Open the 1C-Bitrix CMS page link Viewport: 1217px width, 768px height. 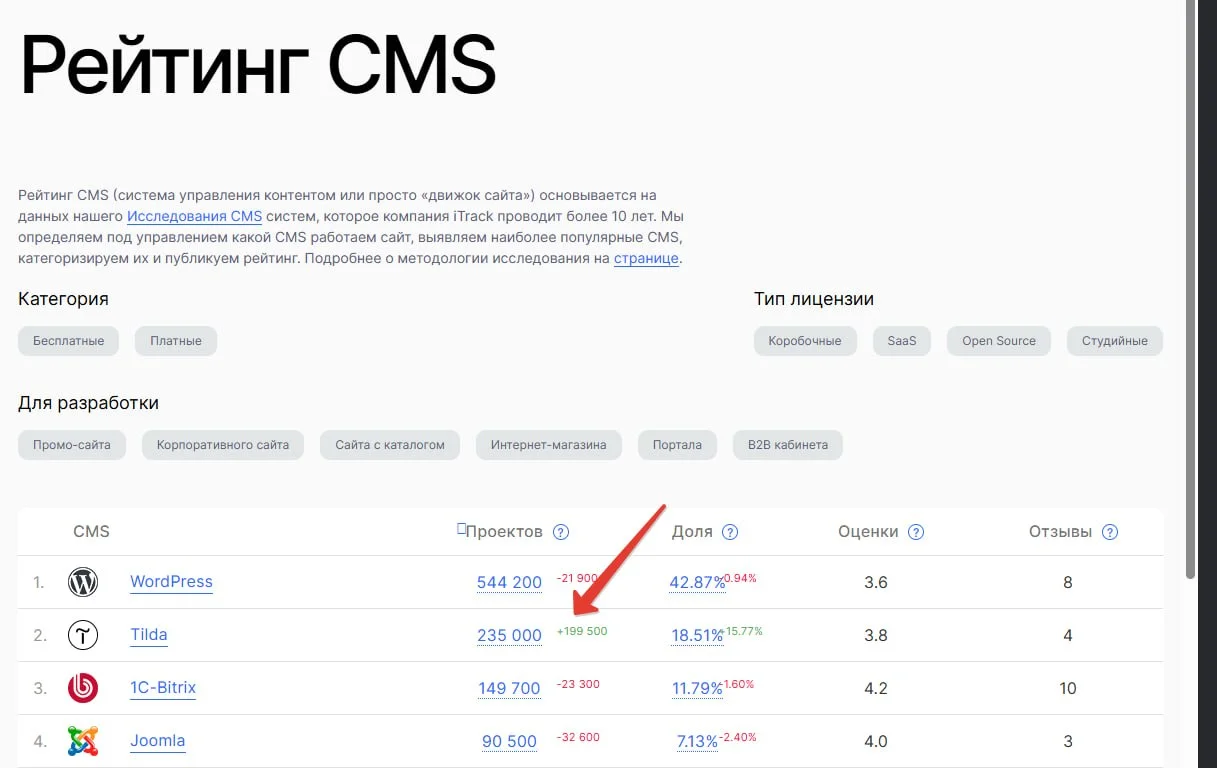click(163, 688)
